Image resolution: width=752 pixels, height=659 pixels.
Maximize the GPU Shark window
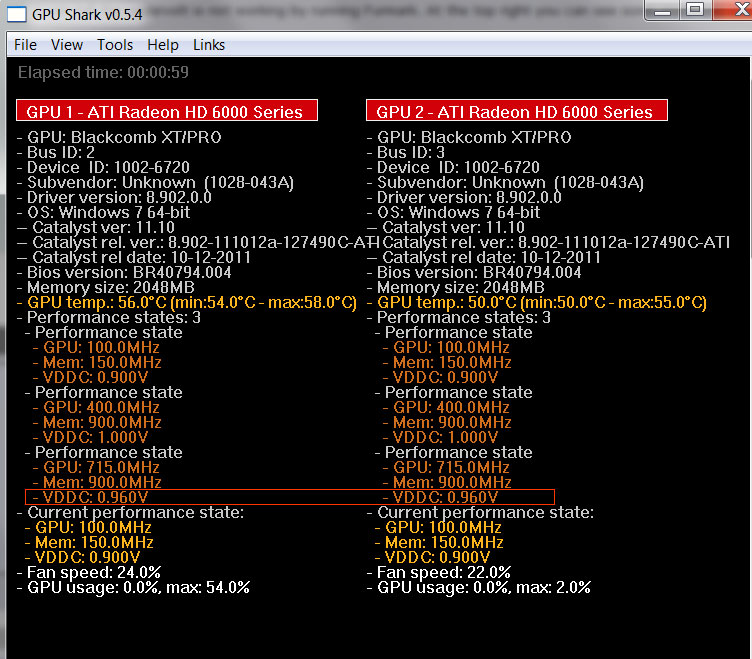(x=695, y=10)
